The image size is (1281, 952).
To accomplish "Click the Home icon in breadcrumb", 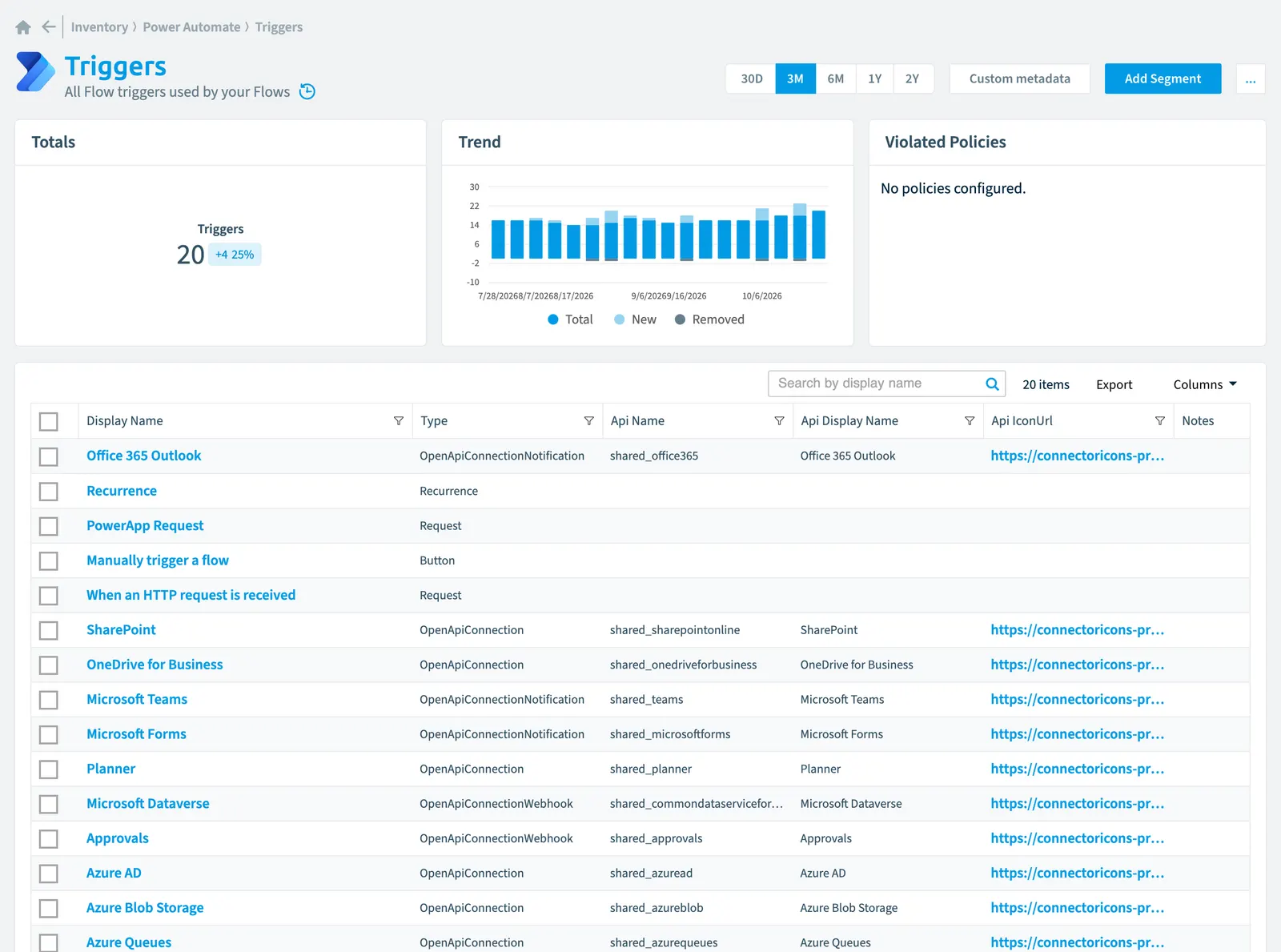I will (23, 27).
